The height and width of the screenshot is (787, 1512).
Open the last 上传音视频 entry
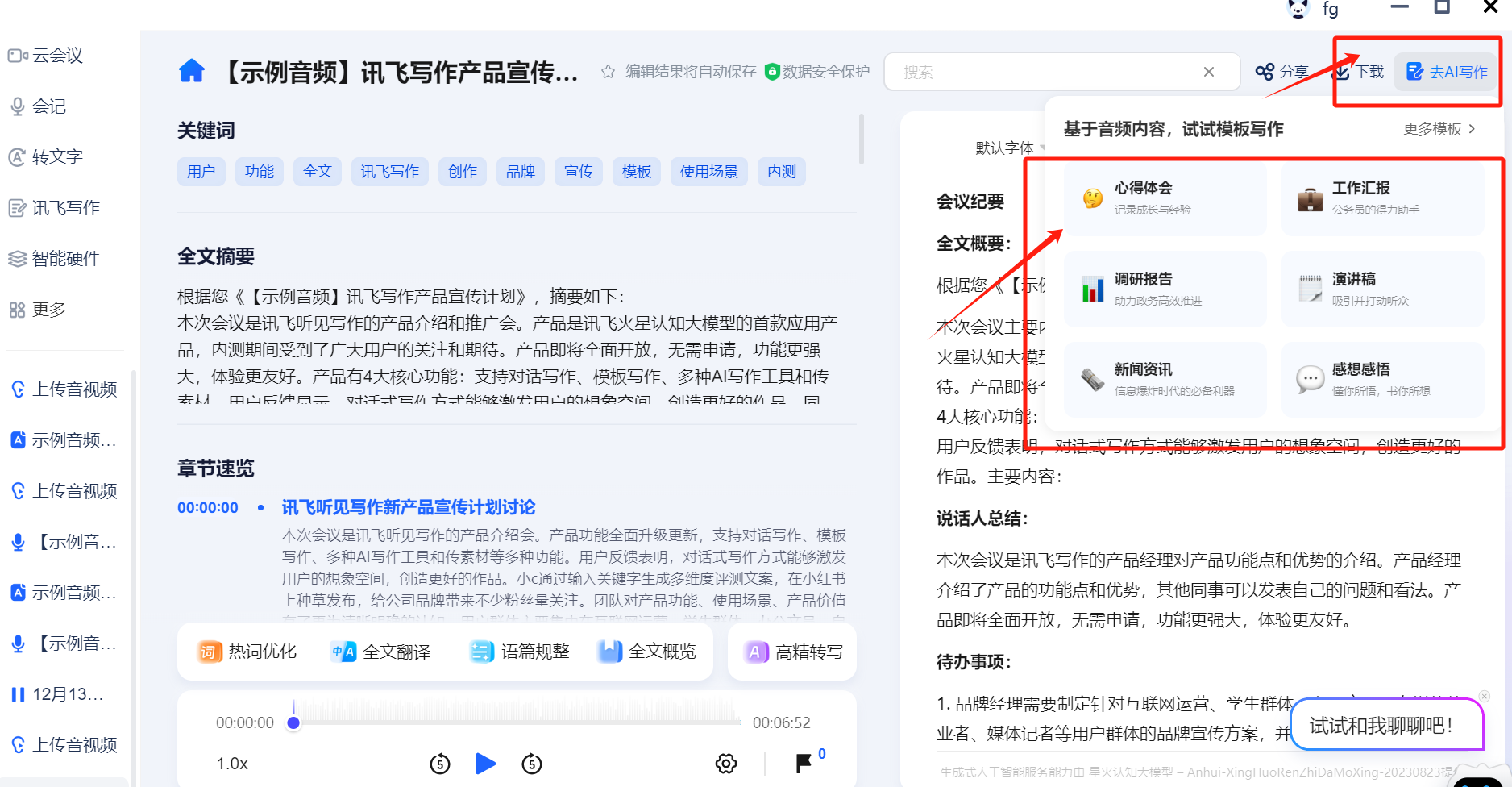tap(64, 745)
